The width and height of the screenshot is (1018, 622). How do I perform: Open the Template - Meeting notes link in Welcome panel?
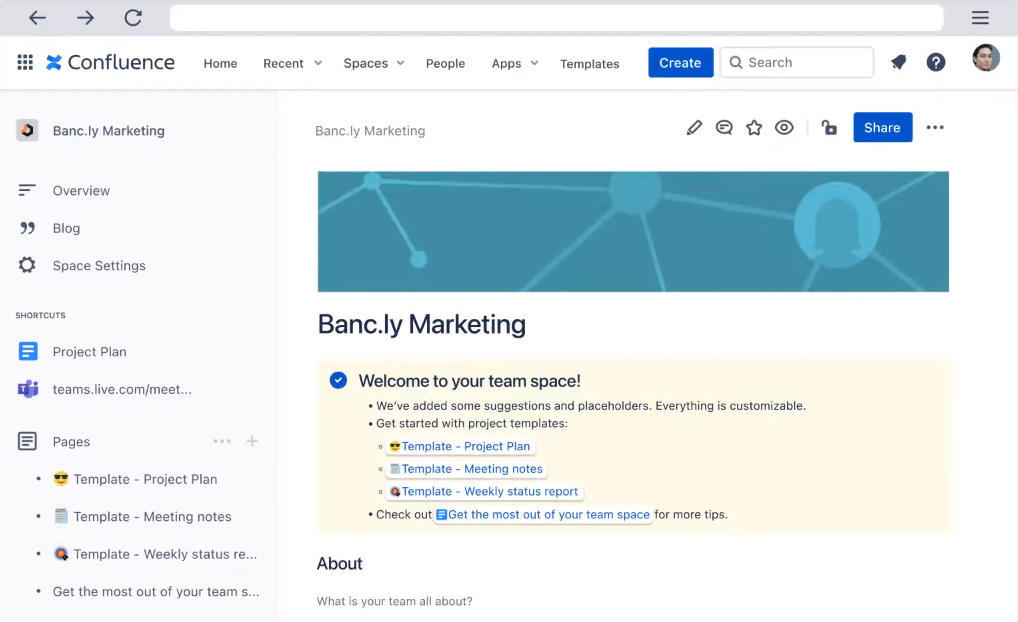click(466, 469)
